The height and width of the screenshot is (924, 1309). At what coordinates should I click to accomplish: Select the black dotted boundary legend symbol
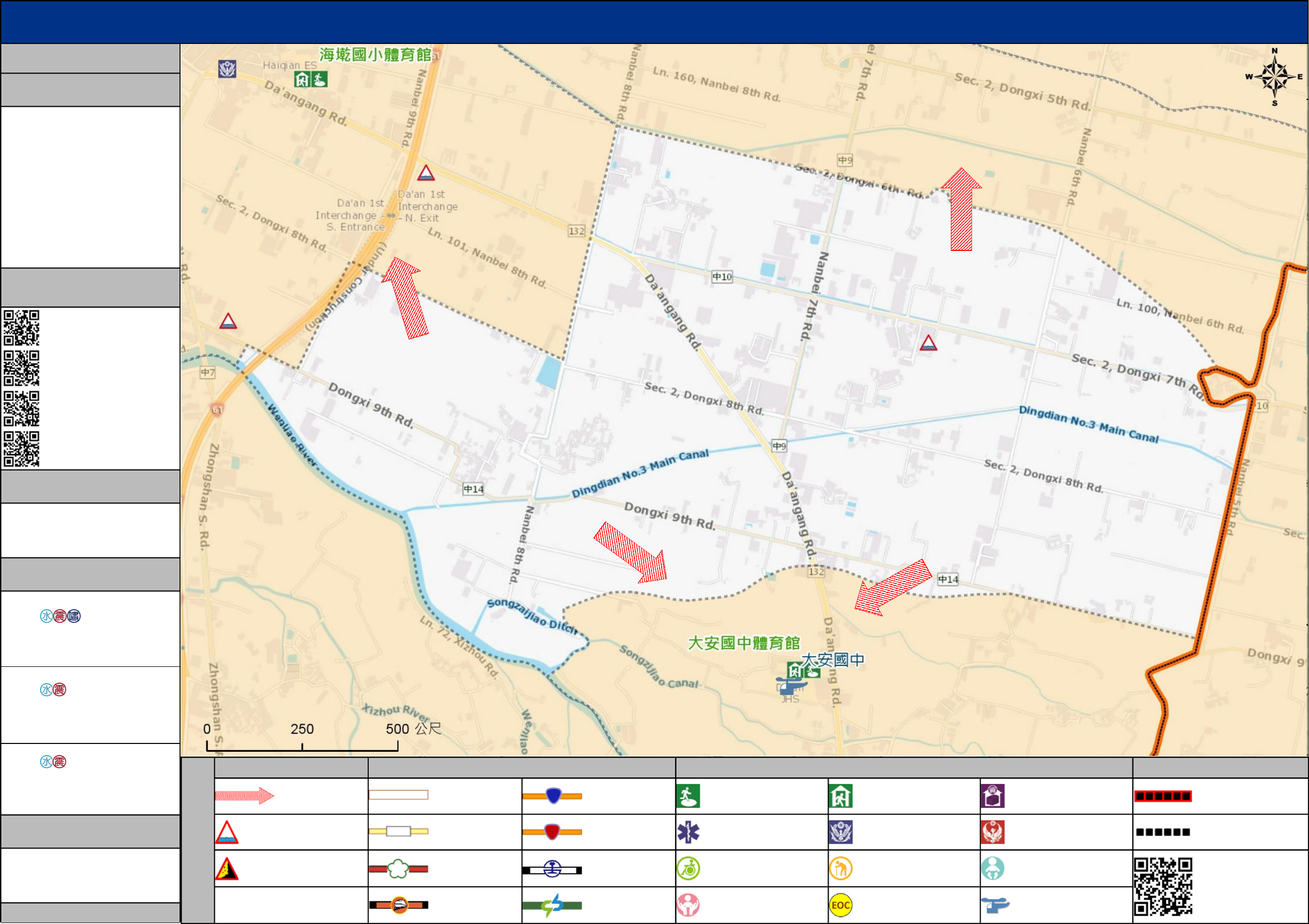click(x=1163, y=832)
